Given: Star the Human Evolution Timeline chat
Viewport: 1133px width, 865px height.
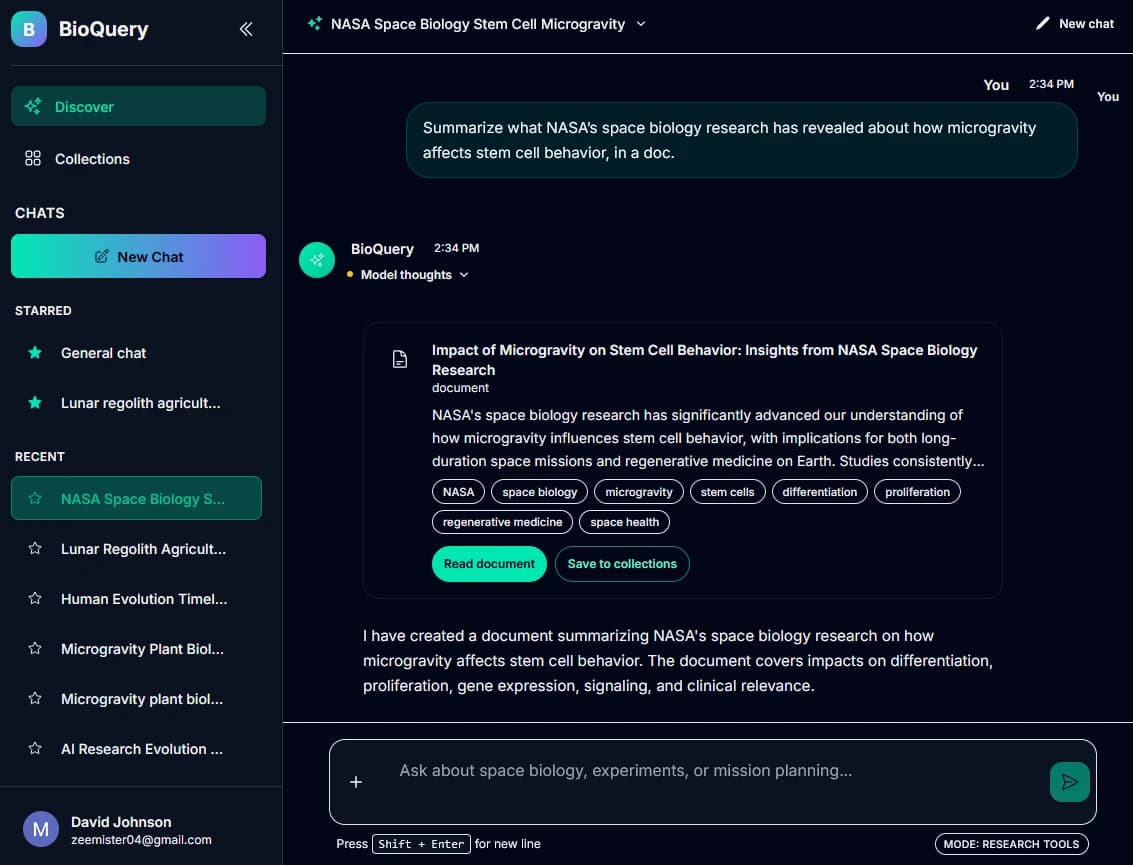Looking at the screenshot, I should click(x=35, y=599).
